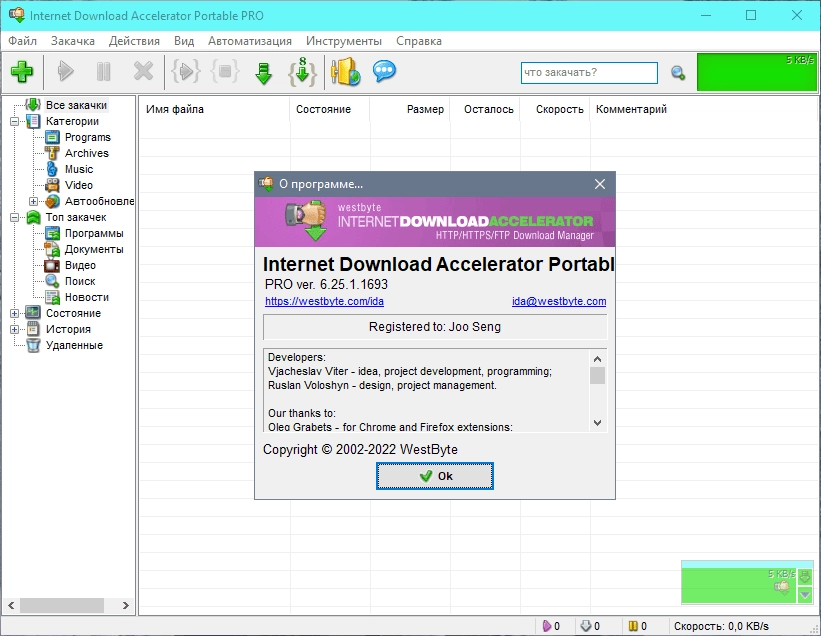Open the Инструменты menu

pos(344,41)
